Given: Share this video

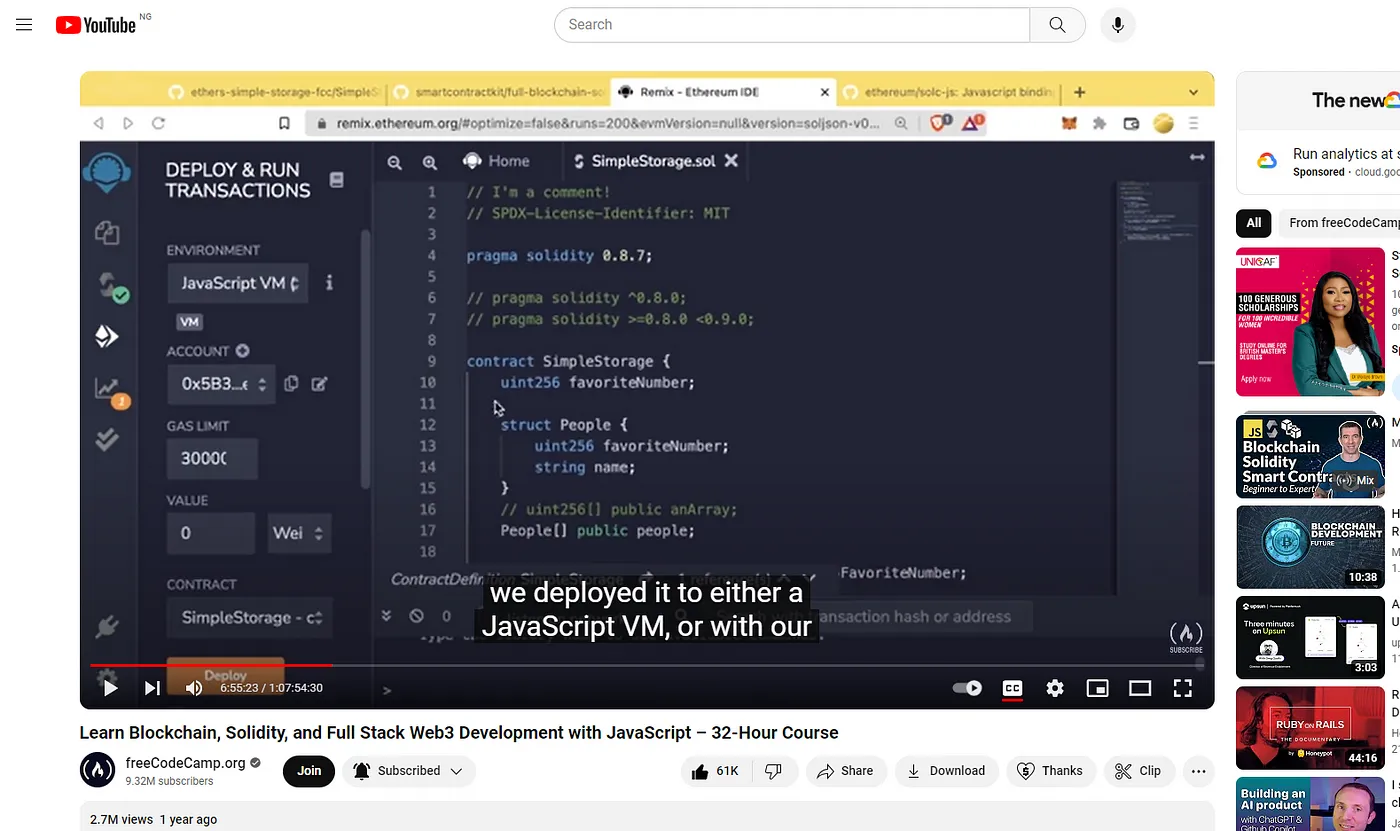Looking at the screenshot, I should coord(845,771).
